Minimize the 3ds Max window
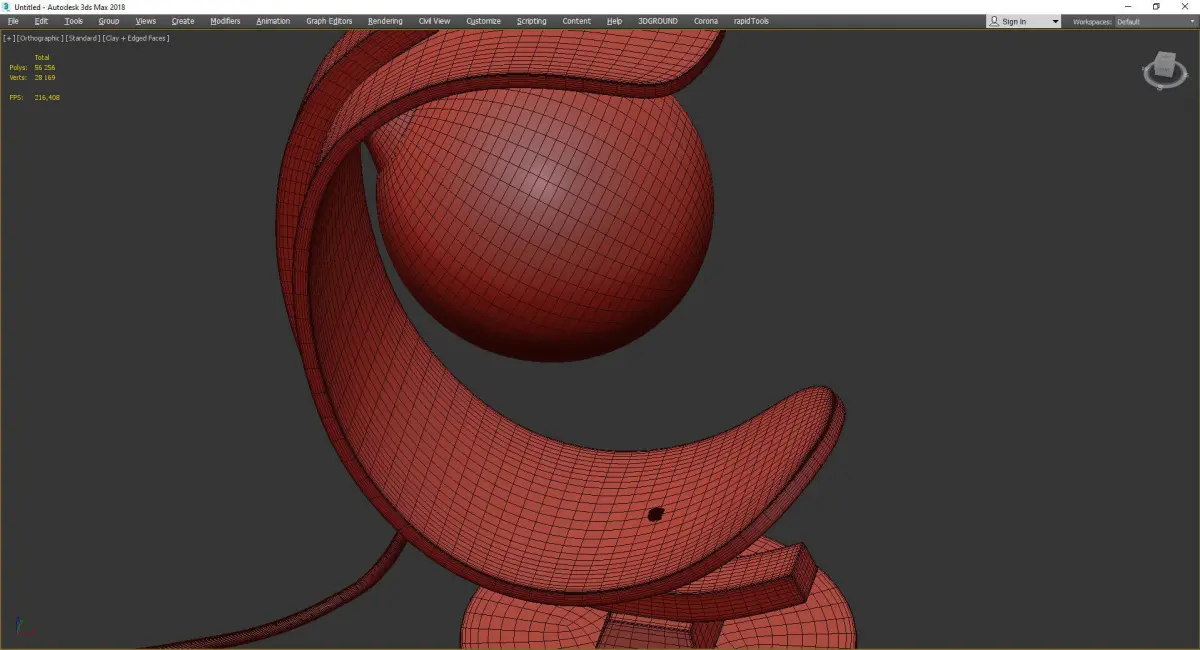 (x=1128, y=7)
